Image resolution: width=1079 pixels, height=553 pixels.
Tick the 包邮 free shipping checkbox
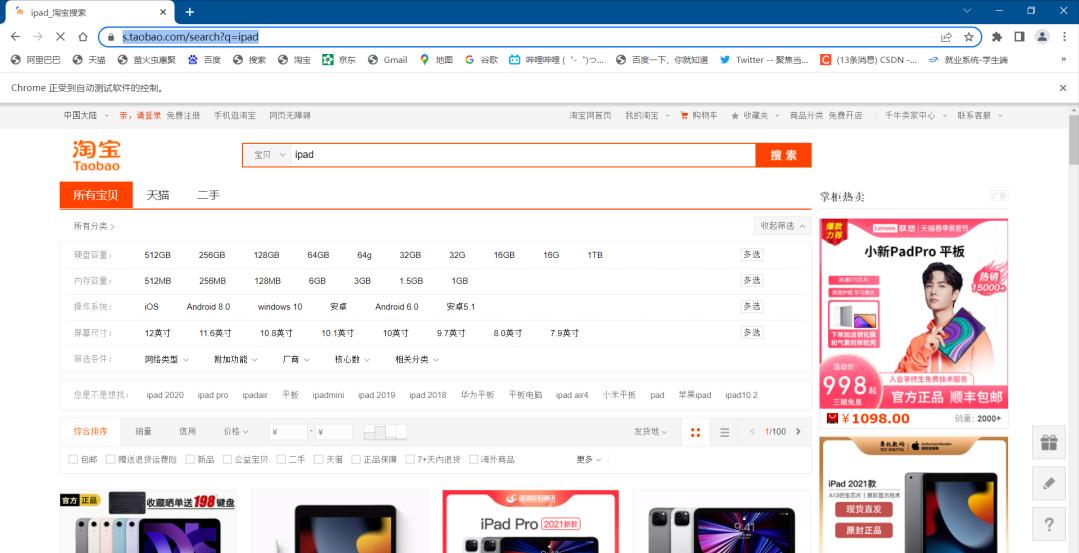73,459
